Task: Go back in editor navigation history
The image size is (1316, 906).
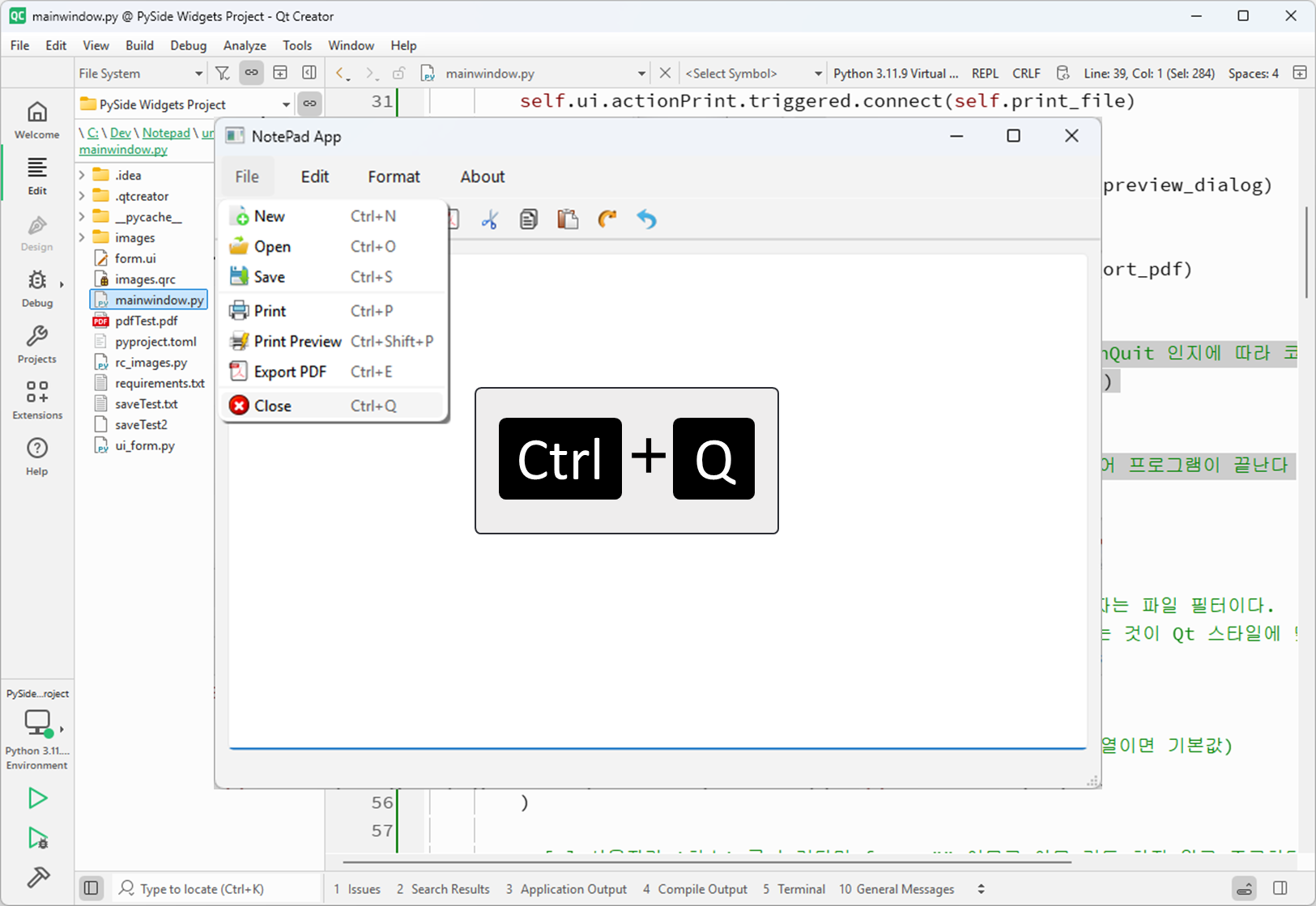Action: [x=342, y=73]
